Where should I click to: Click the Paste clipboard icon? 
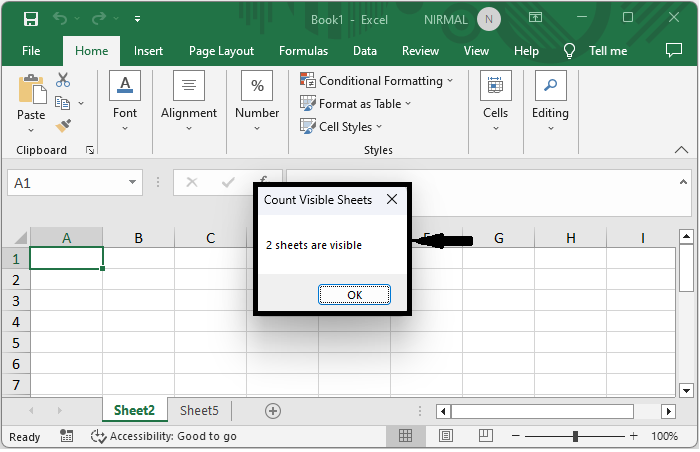[32, 89]
